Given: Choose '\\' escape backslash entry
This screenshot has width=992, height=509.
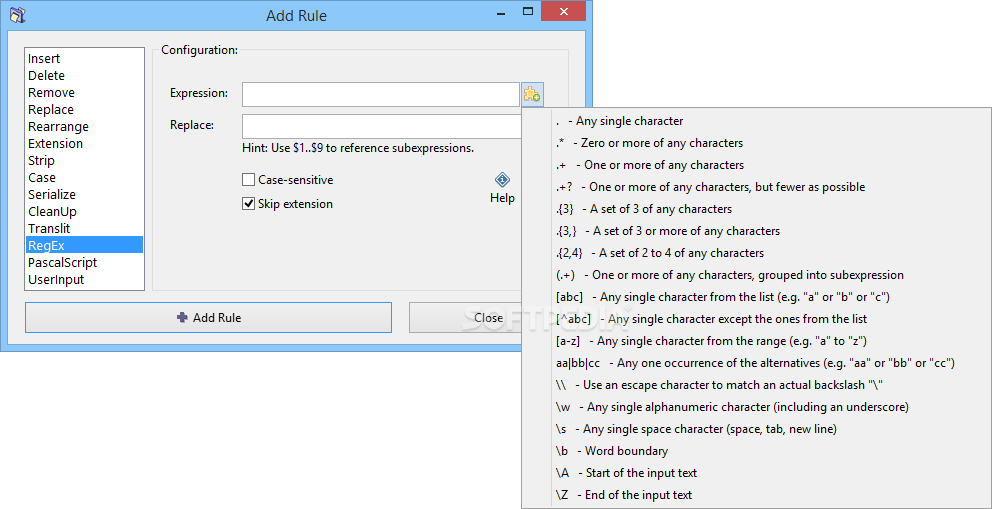Looking at the screenshot, I should click(757, 385).
